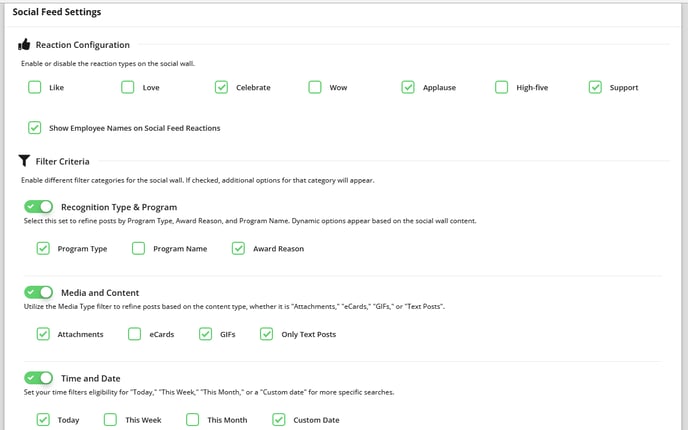Viewport: 688px width, 430px height.
Task: Uncheck the Custom Date filter
Action: point(279,419)
